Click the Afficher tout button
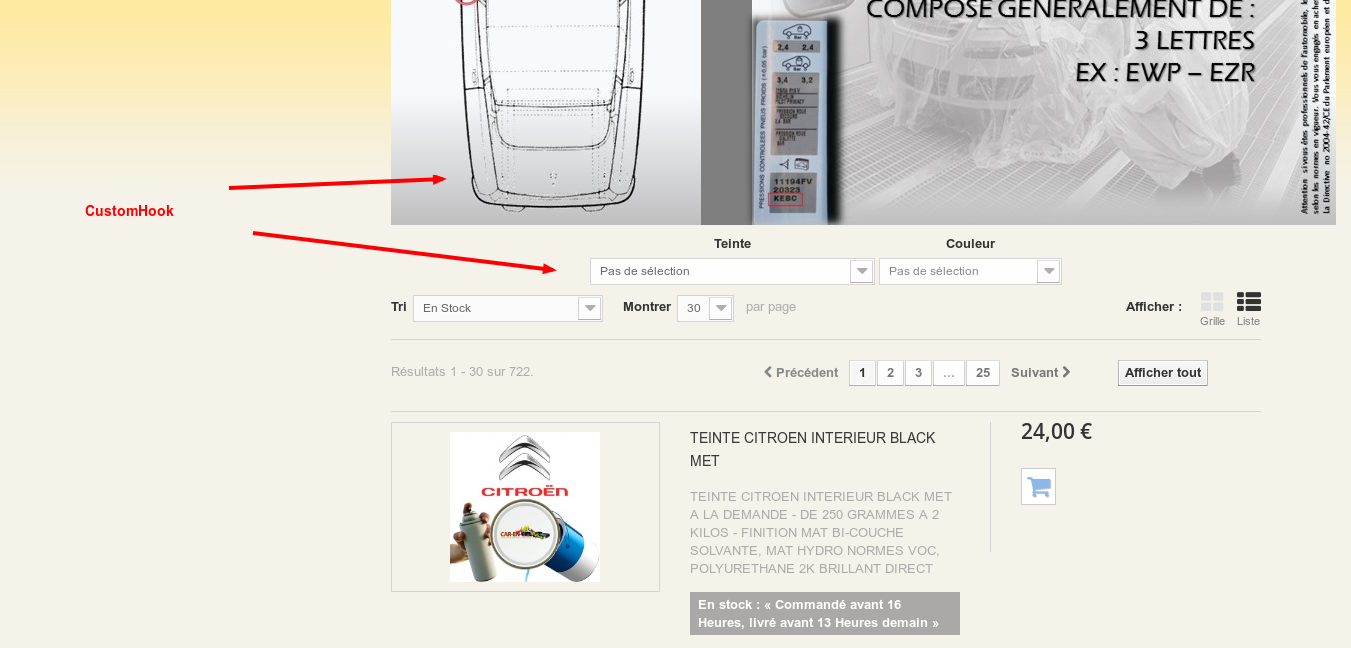 click(1162, 373)
